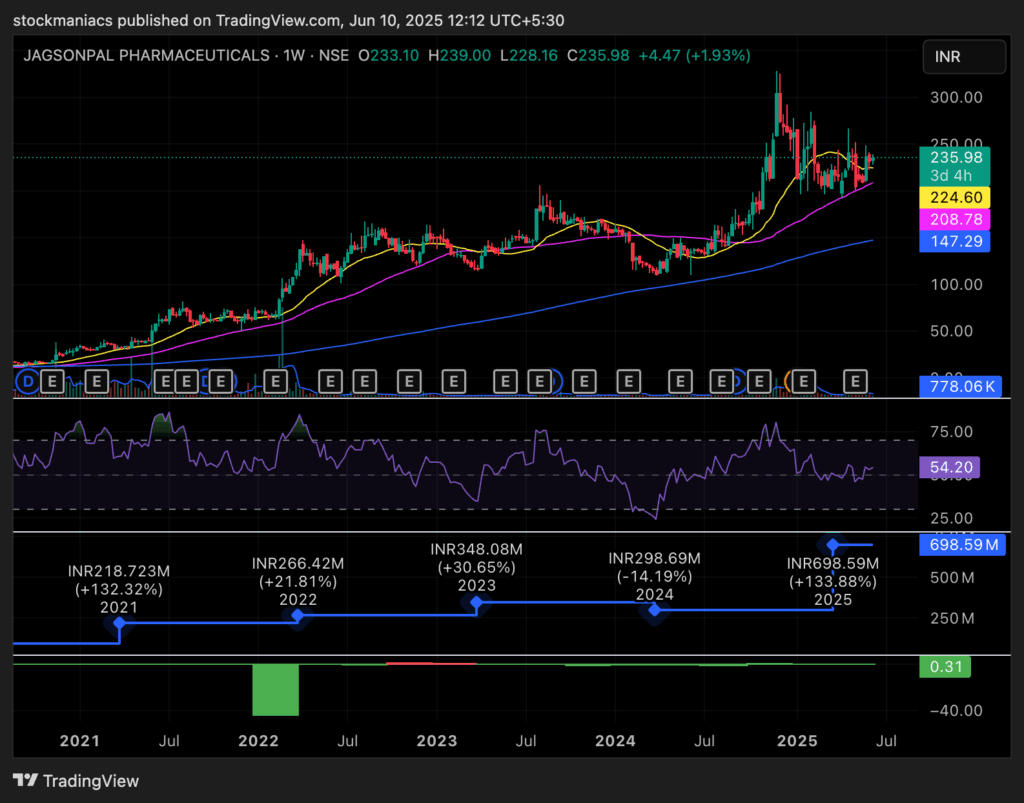The image size is (1024, 803).
Task: Click the green 0.31 indicator value label
Action: click(945, 667)
